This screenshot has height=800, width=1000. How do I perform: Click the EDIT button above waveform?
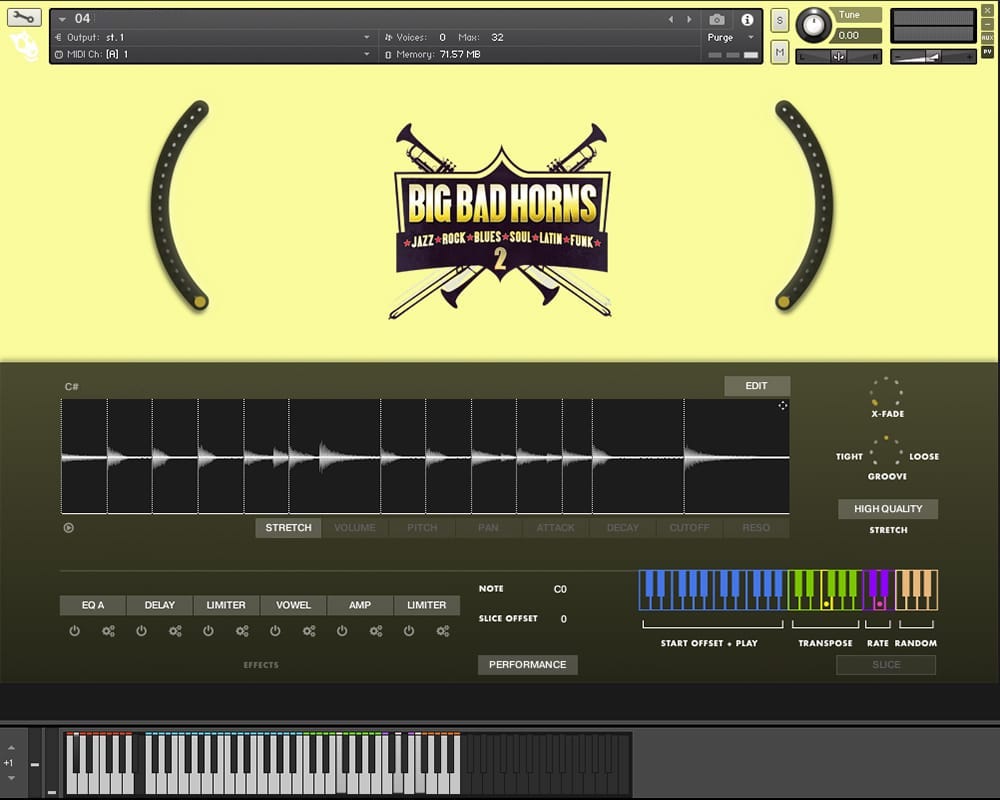[757, 386]
